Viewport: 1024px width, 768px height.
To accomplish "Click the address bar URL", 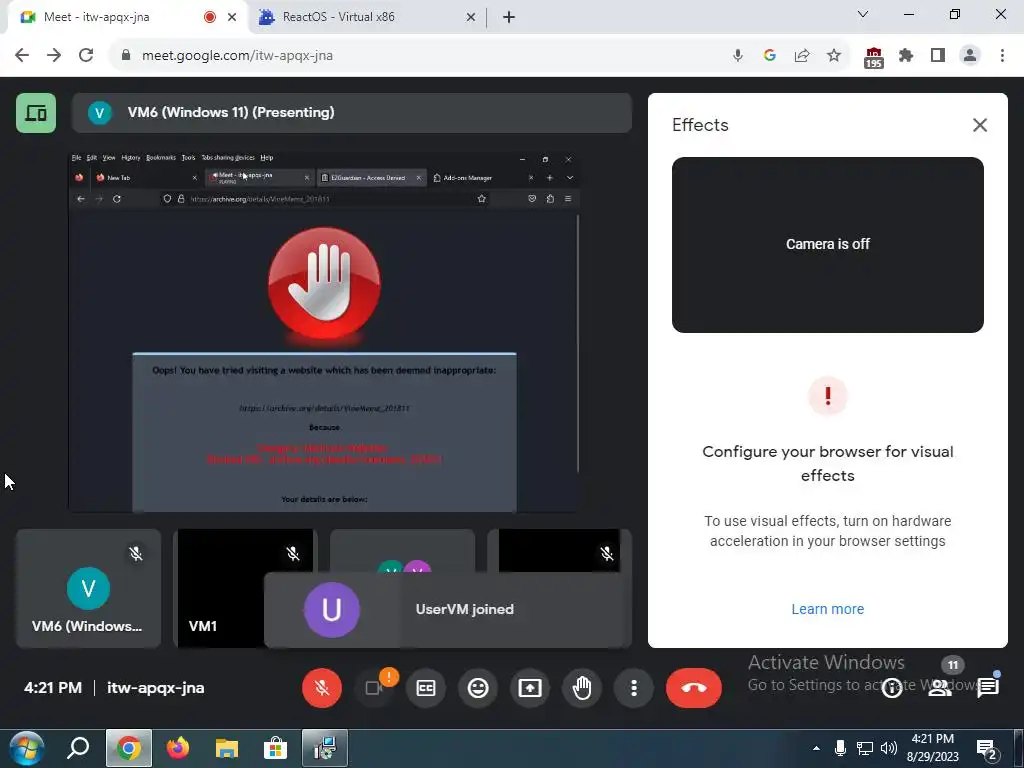I will tap(238, 56).
